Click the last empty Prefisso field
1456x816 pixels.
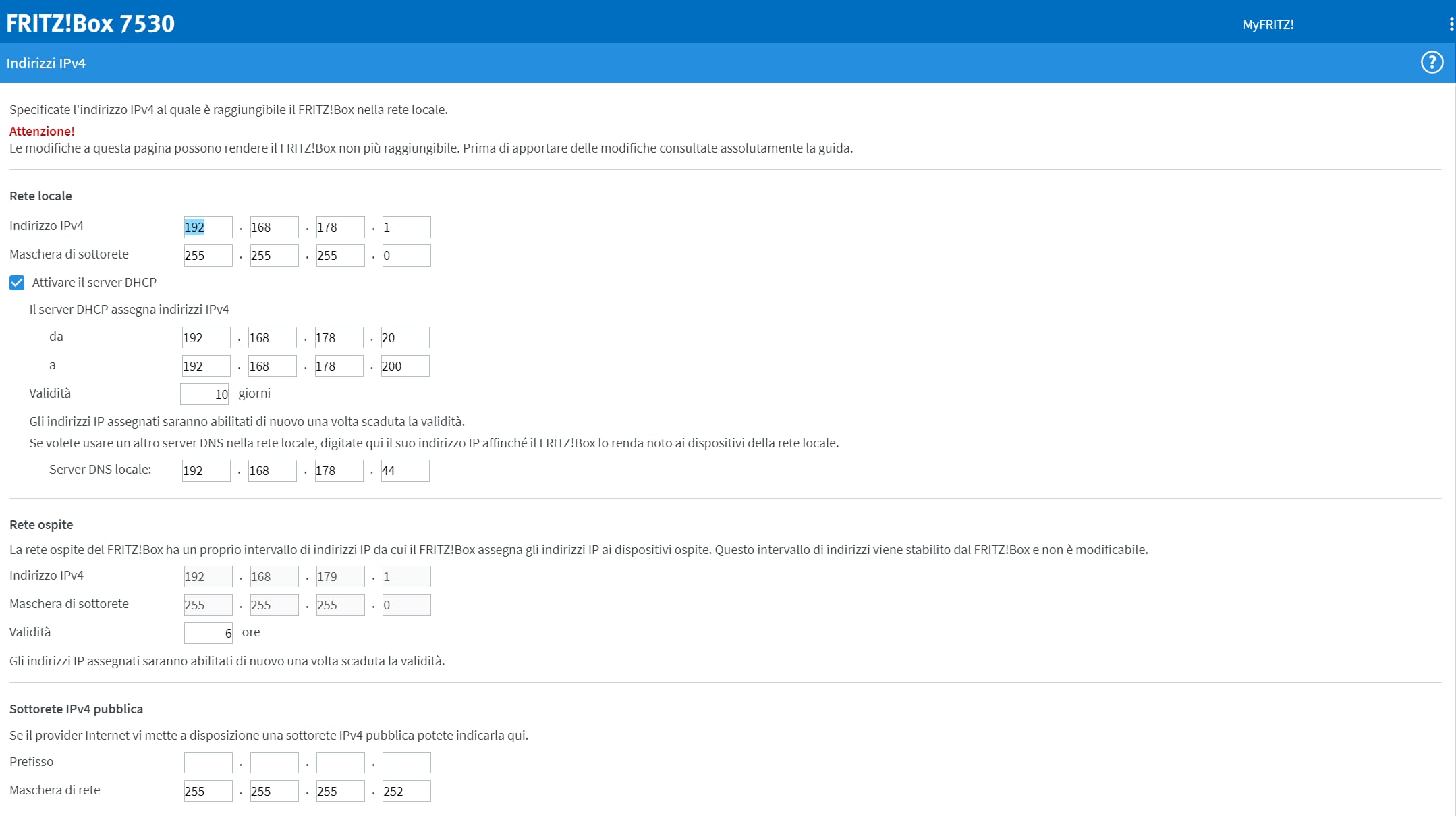coord(406,763)
